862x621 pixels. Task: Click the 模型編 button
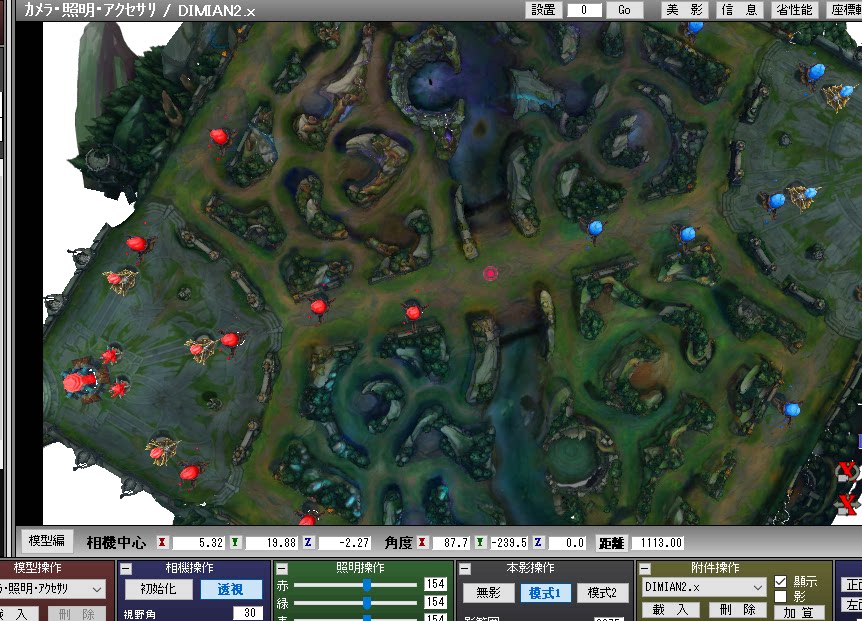click(x=47, y=541)
